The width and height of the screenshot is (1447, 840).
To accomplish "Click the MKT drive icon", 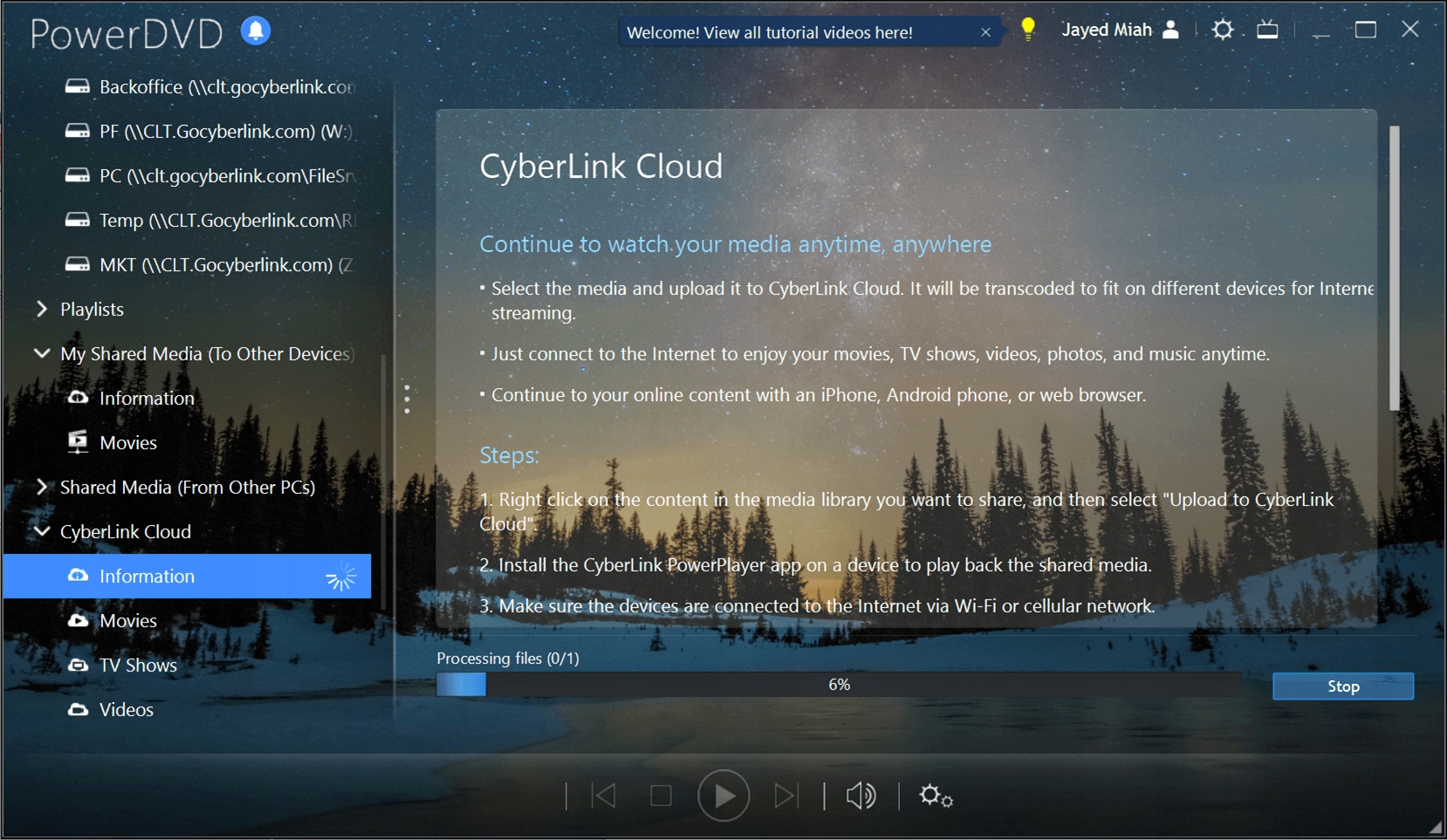I will (x=78, y=264).
